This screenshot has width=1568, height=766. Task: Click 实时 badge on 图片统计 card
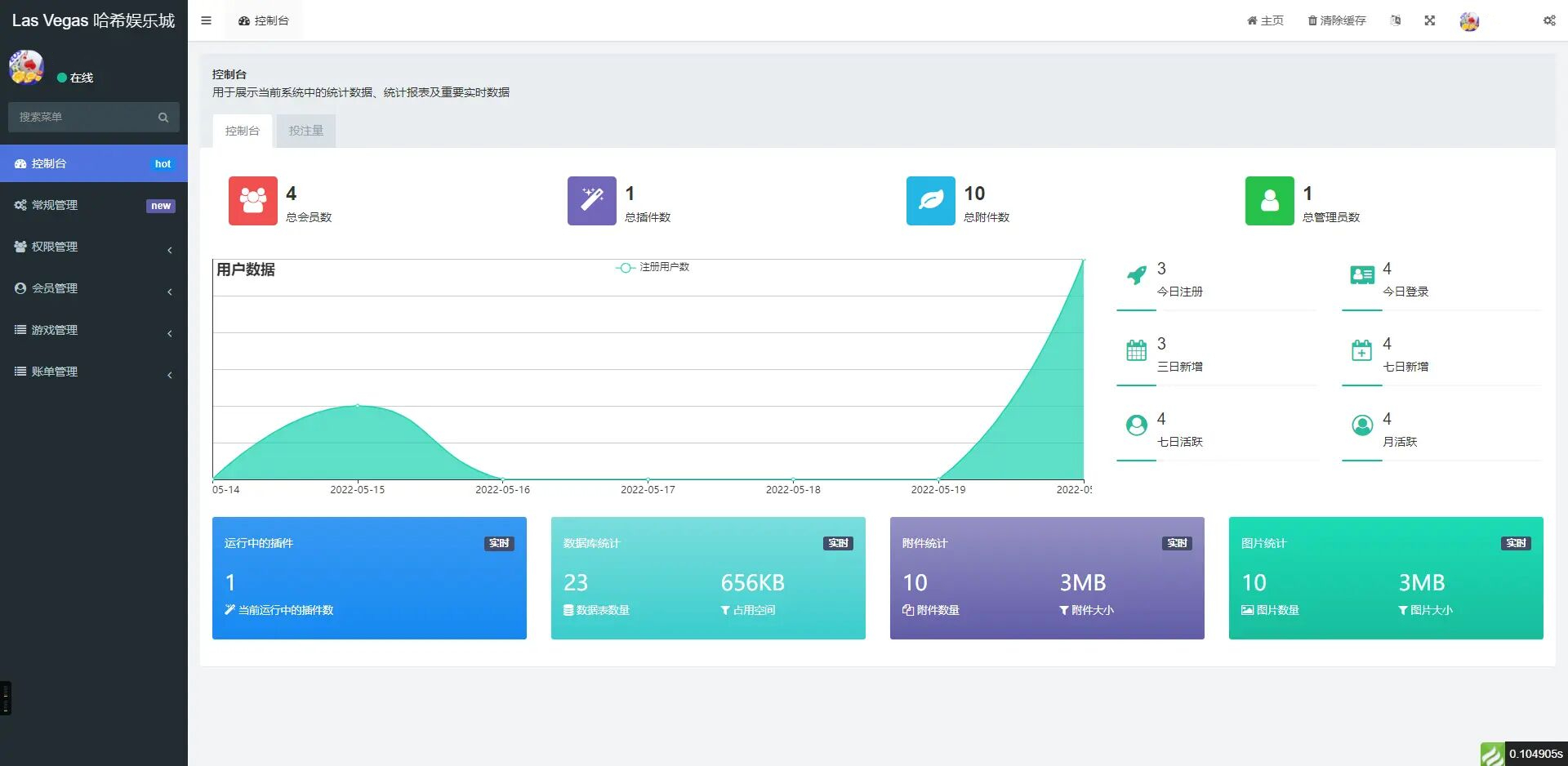tap(1516, 543)
